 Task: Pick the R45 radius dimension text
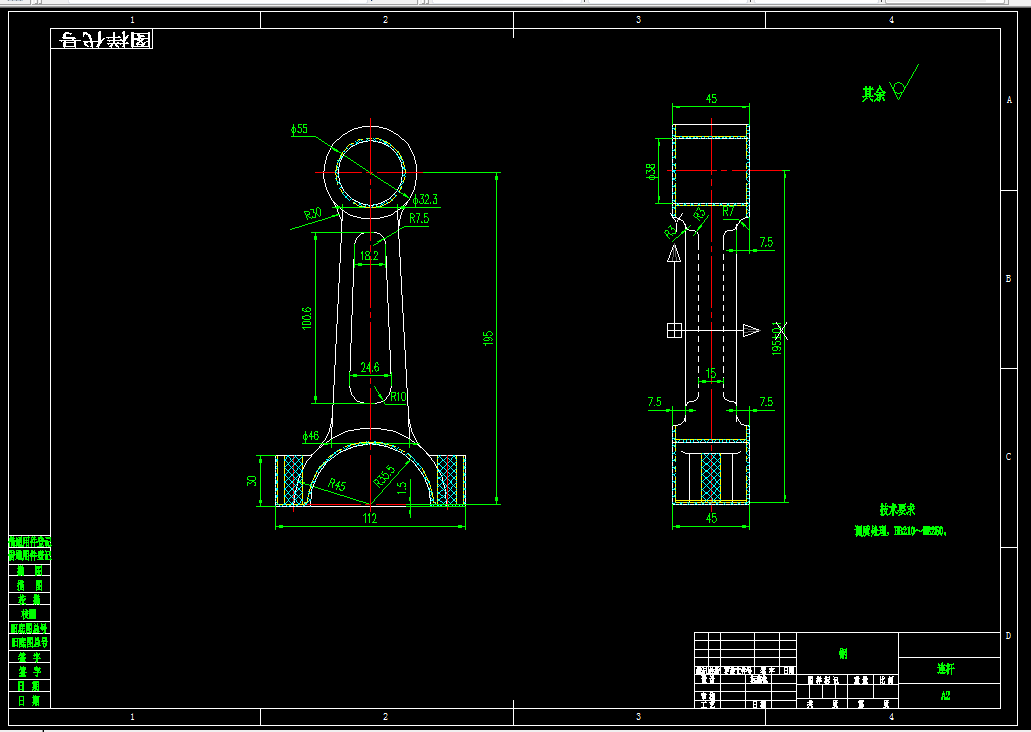pyautogui.click(x=337, y=485)
